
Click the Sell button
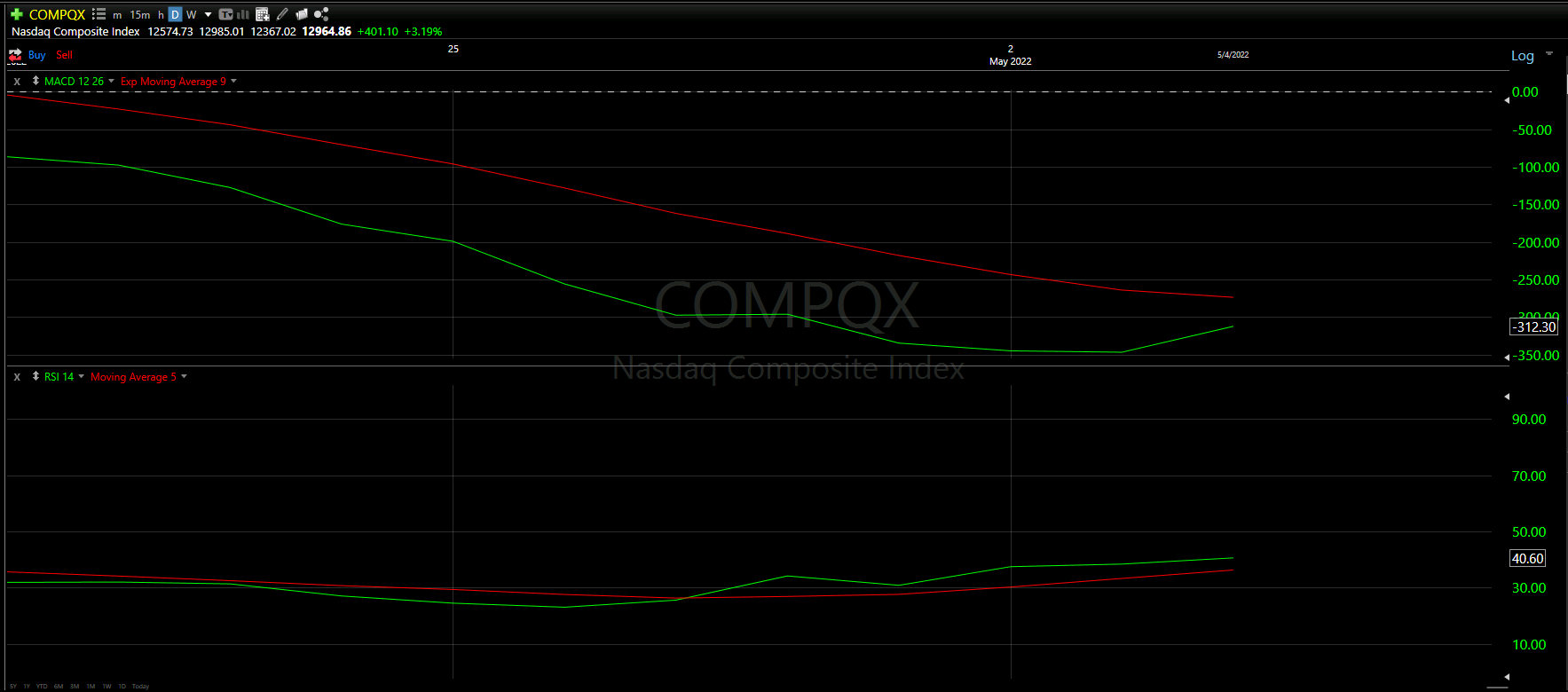(64, 55)
